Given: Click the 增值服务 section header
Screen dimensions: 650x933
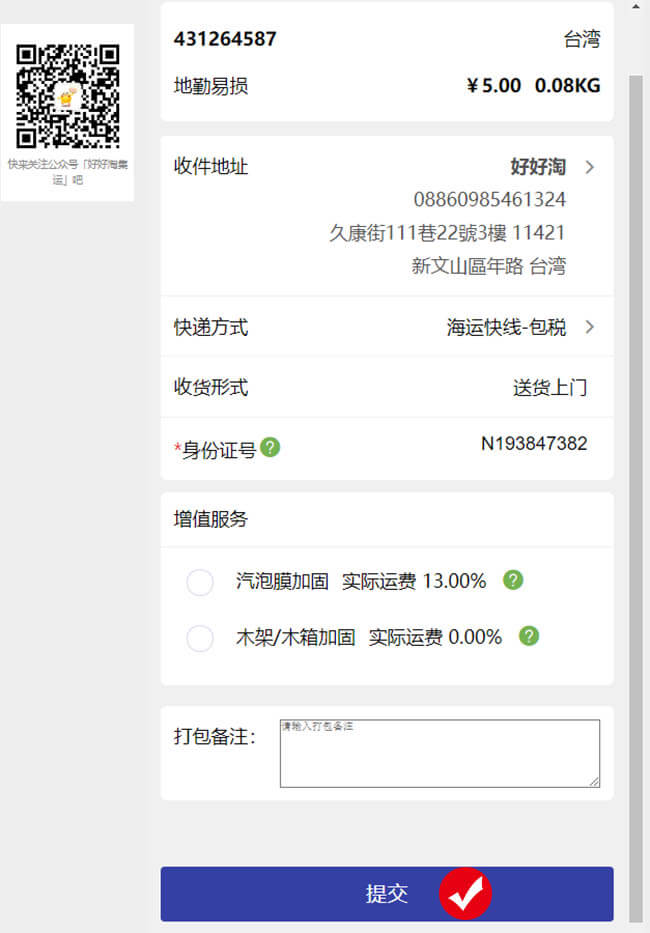Looking at the screenshot, I should click(x=211, y=519).
